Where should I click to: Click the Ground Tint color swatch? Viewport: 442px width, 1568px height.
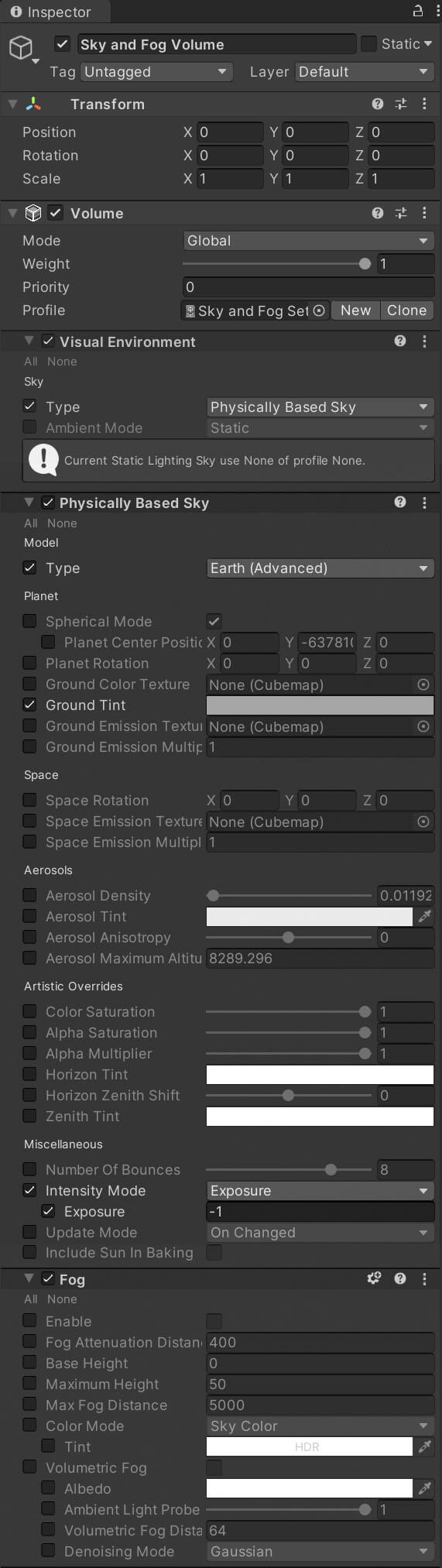tap(320, 705)
